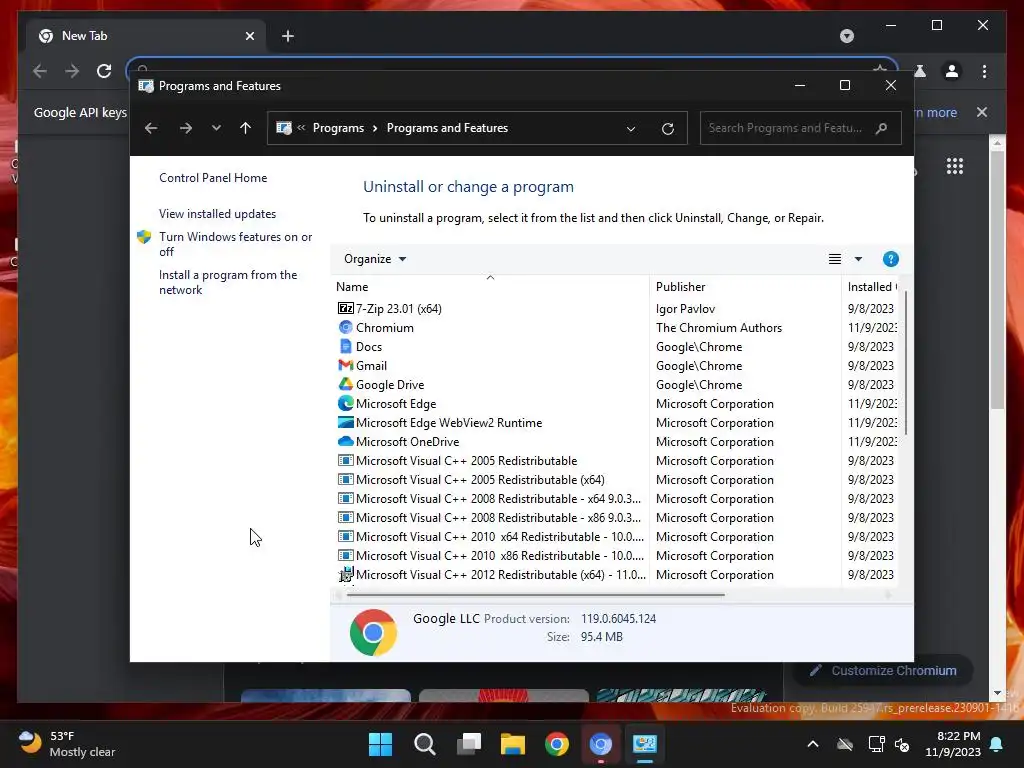The height and width of the screenshot is (768, 1024).
Task: Open Task View from the taskbar
Action: [x=469, y=744]
